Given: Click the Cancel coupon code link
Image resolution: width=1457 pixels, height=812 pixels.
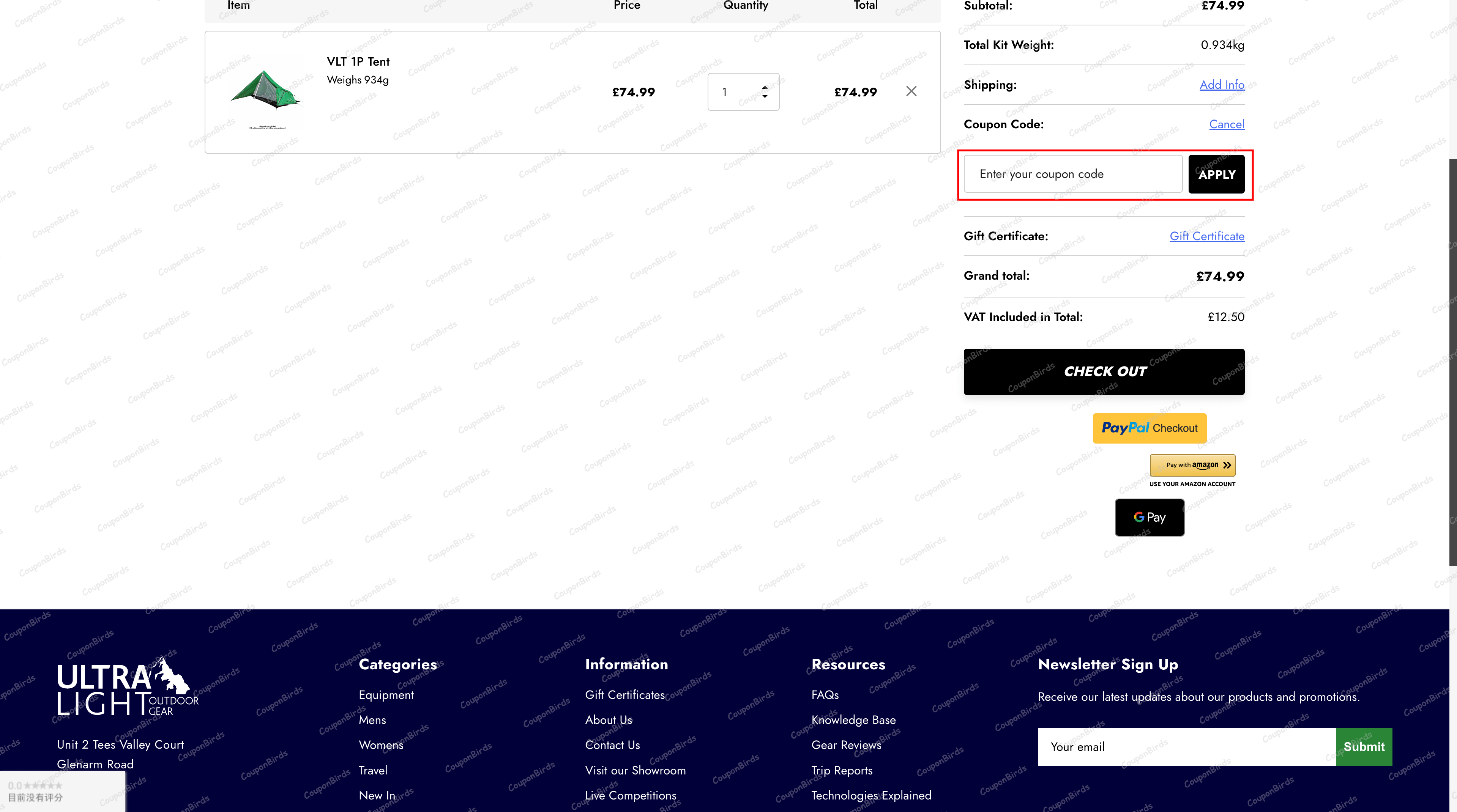Looking at the screenshot, I should click(1226, 124).
